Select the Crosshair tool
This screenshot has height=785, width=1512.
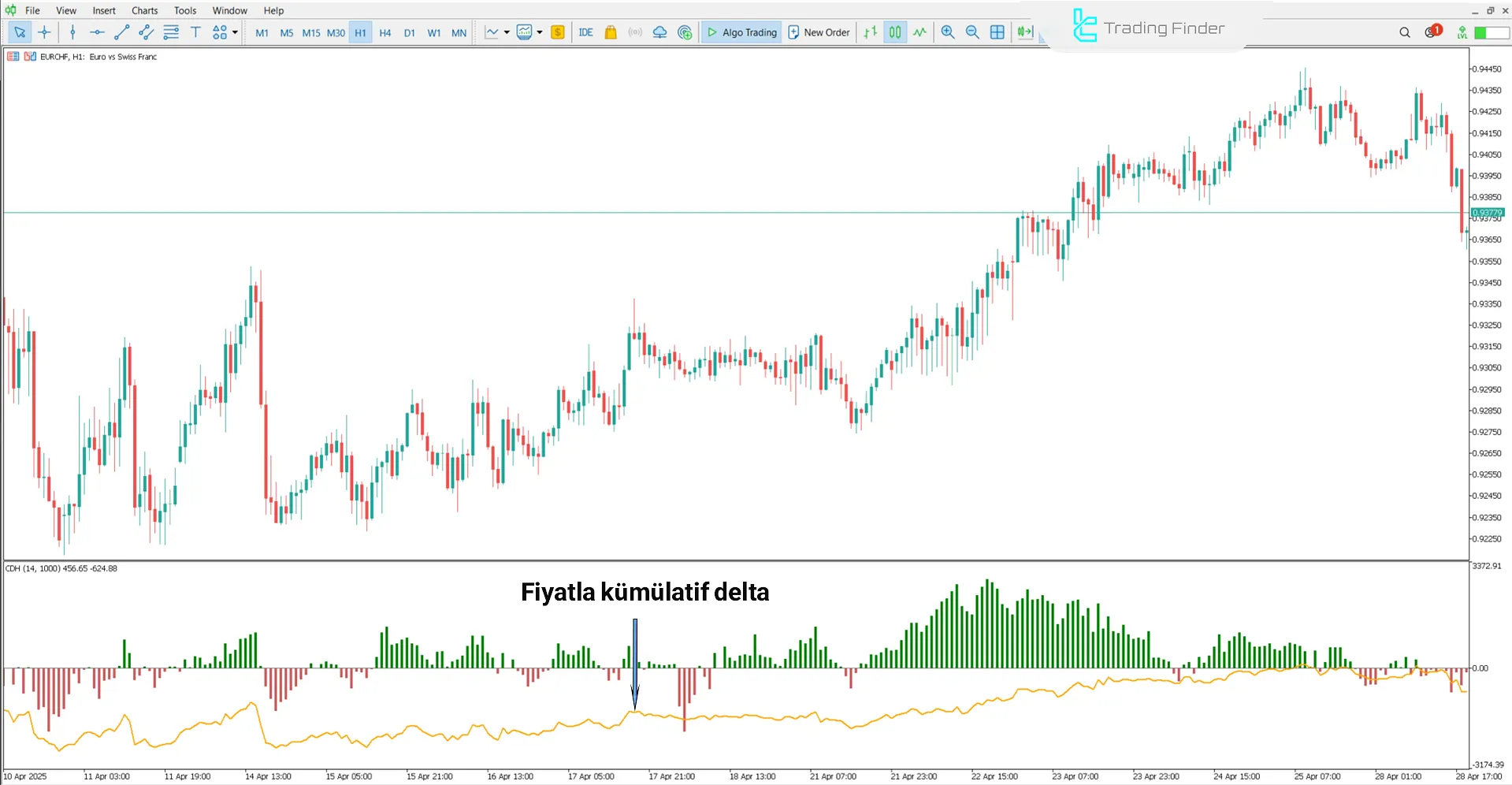click(x=44, y=32)
